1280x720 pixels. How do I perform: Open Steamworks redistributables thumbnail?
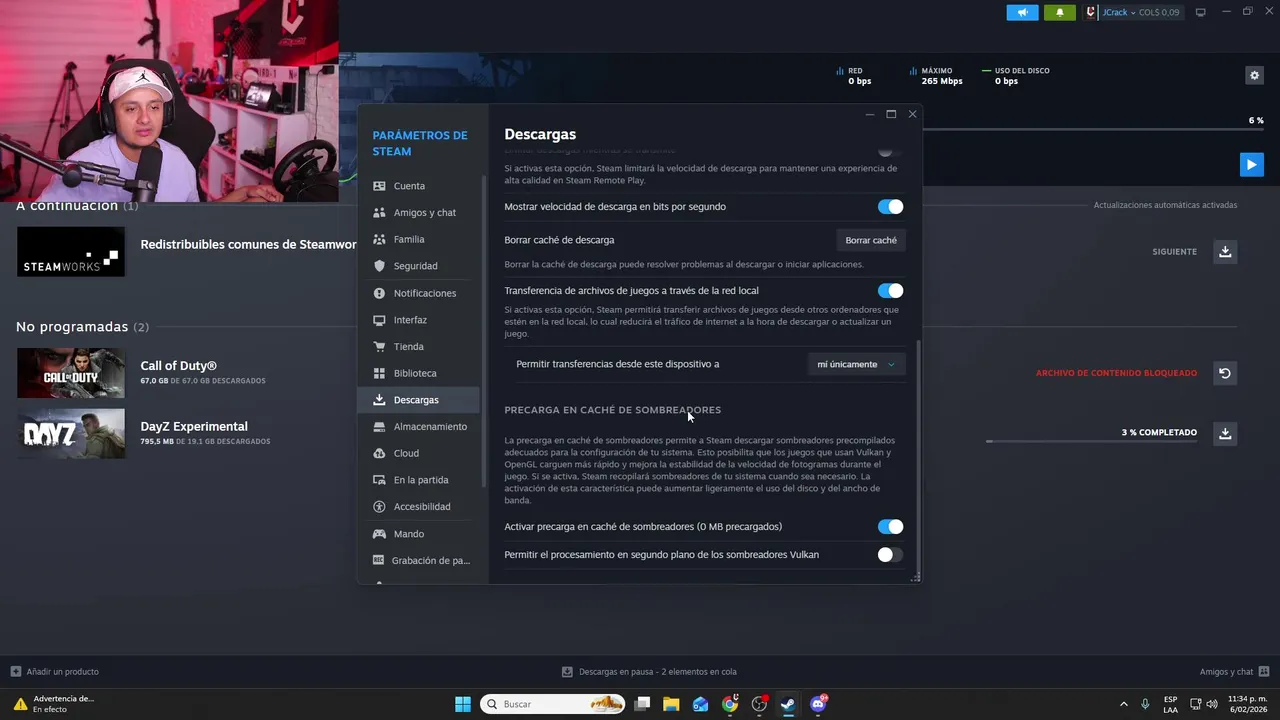click(71, 251)
